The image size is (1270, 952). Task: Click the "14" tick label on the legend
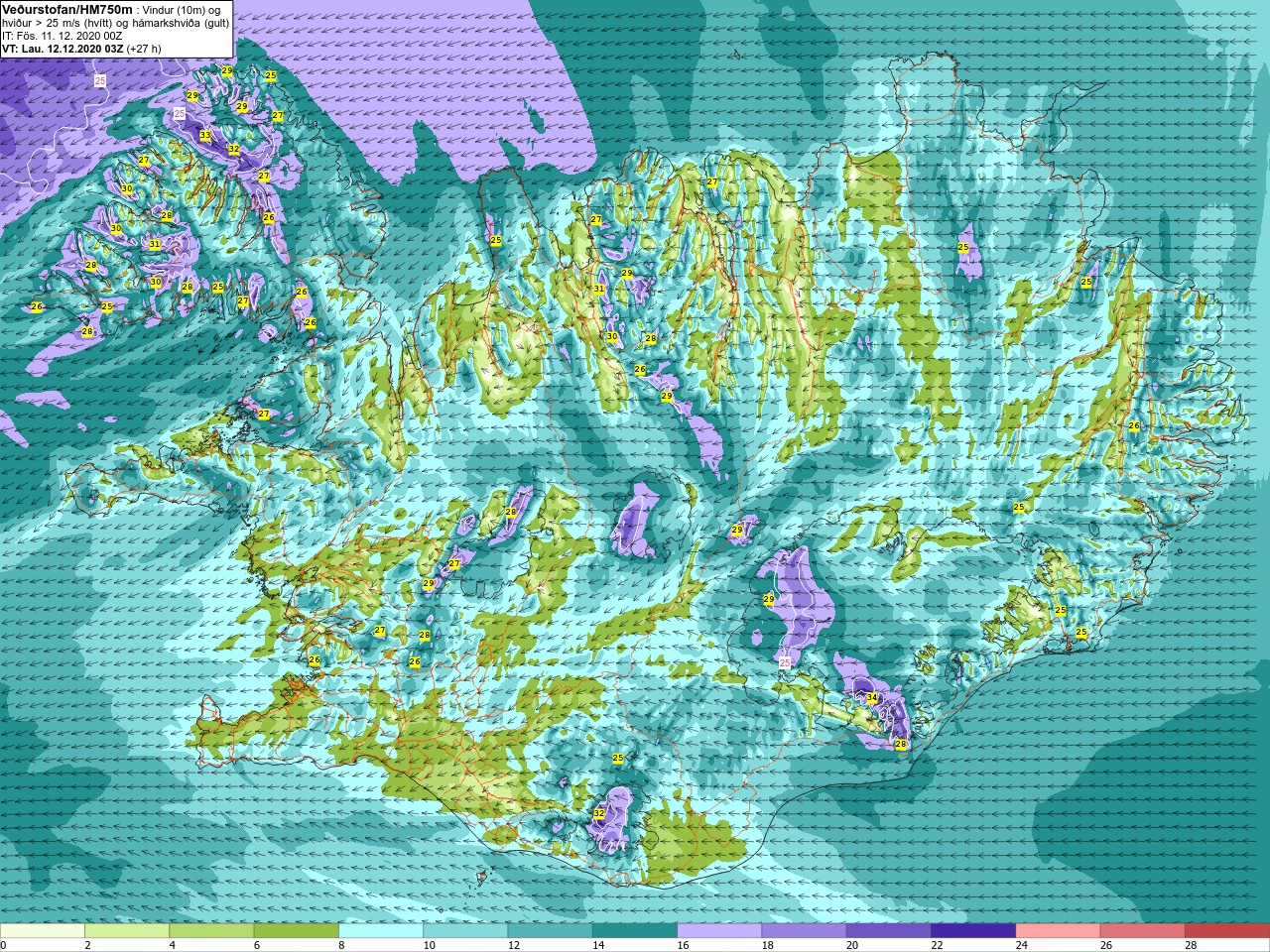click(x=598, y=945)
